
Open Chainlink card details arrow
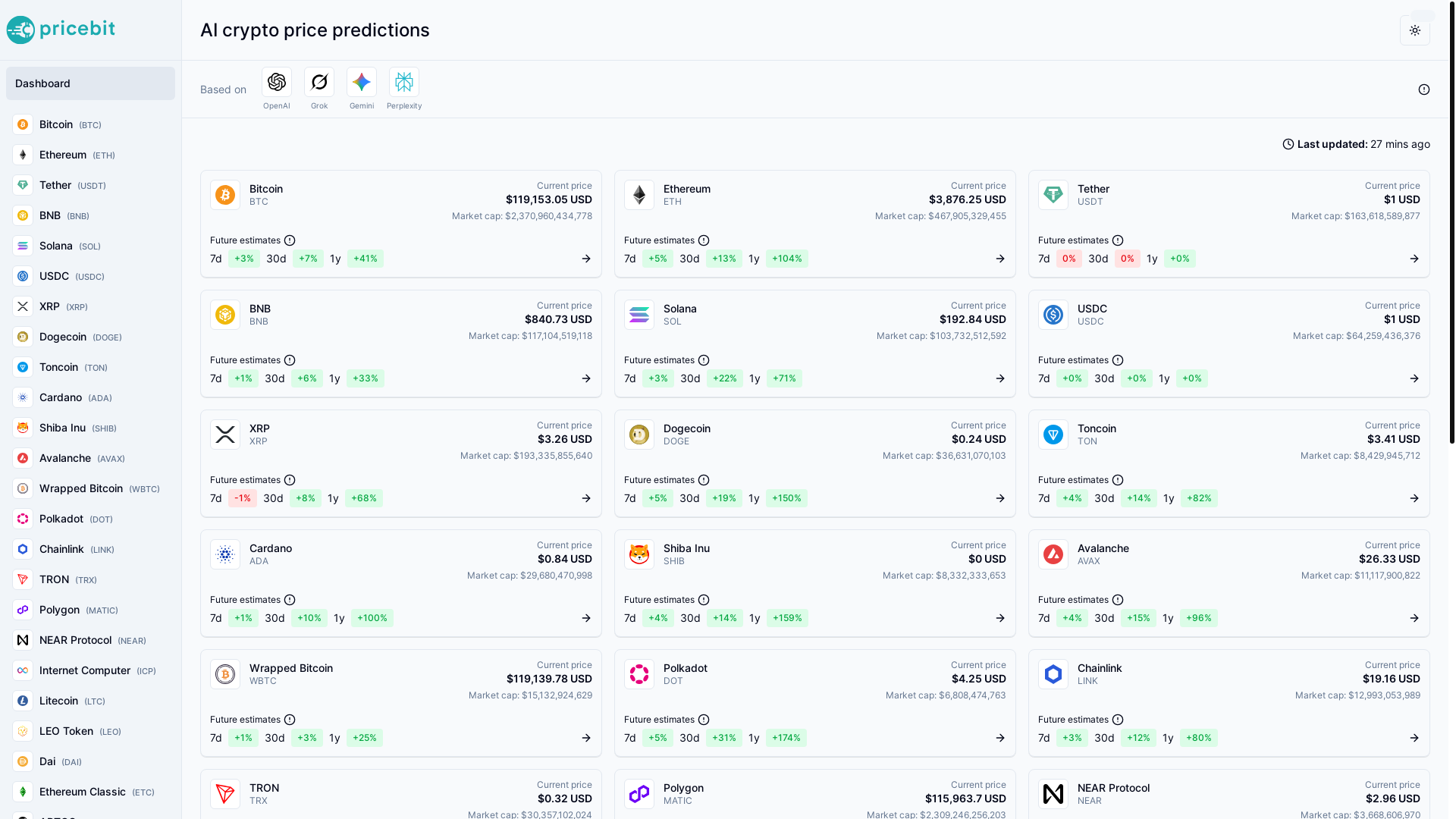pos(1414,738)
